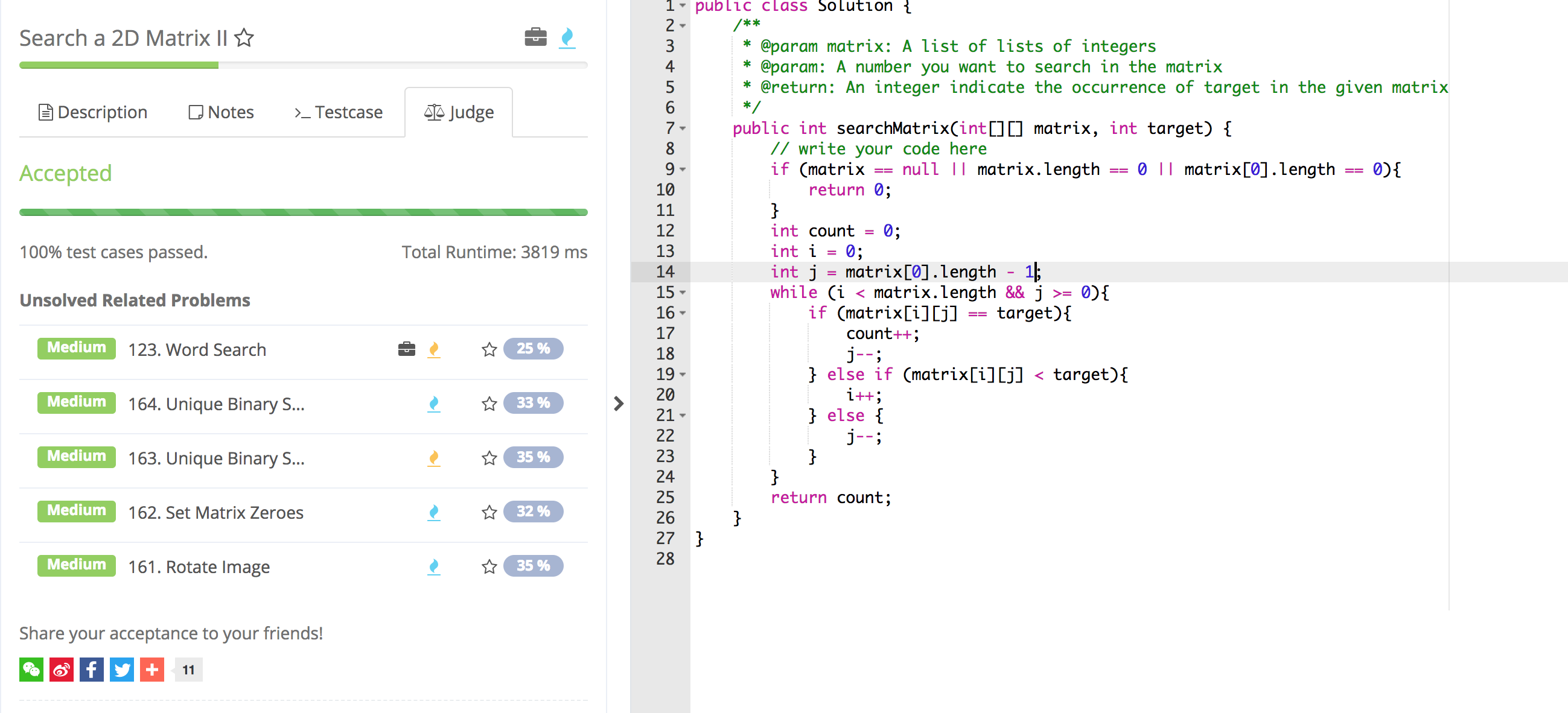Fold comment block at line 2
Image resolution: width=1568 pixels, height=713 pixels.
point(683,25)
